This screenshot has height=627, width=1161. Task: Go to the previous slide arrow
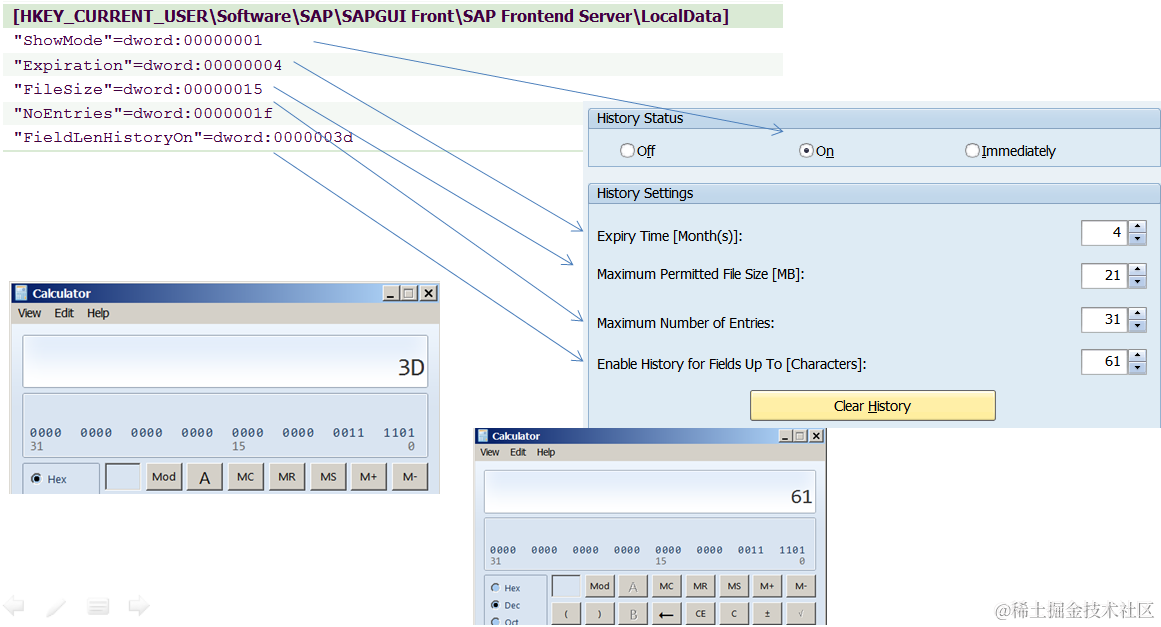click(13, 606)
